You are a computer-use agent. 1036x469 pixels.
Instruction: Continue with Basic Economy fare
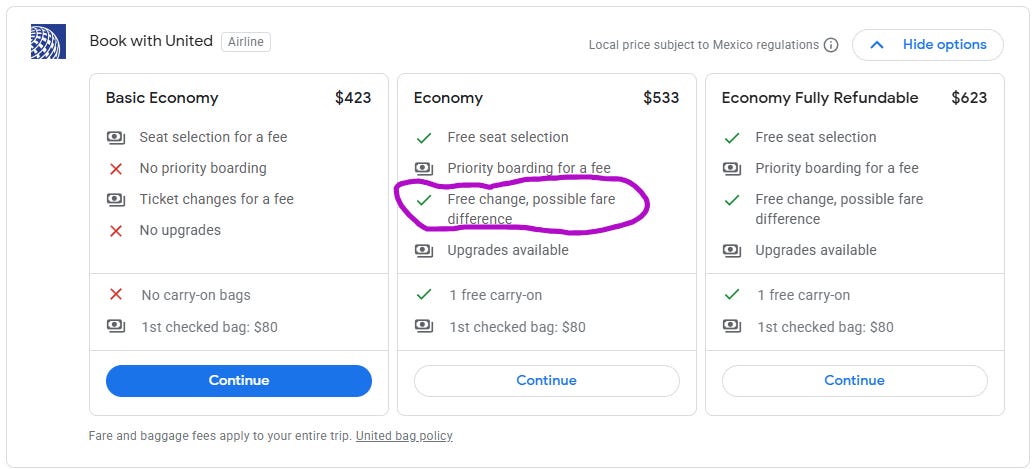pos(239,380)
